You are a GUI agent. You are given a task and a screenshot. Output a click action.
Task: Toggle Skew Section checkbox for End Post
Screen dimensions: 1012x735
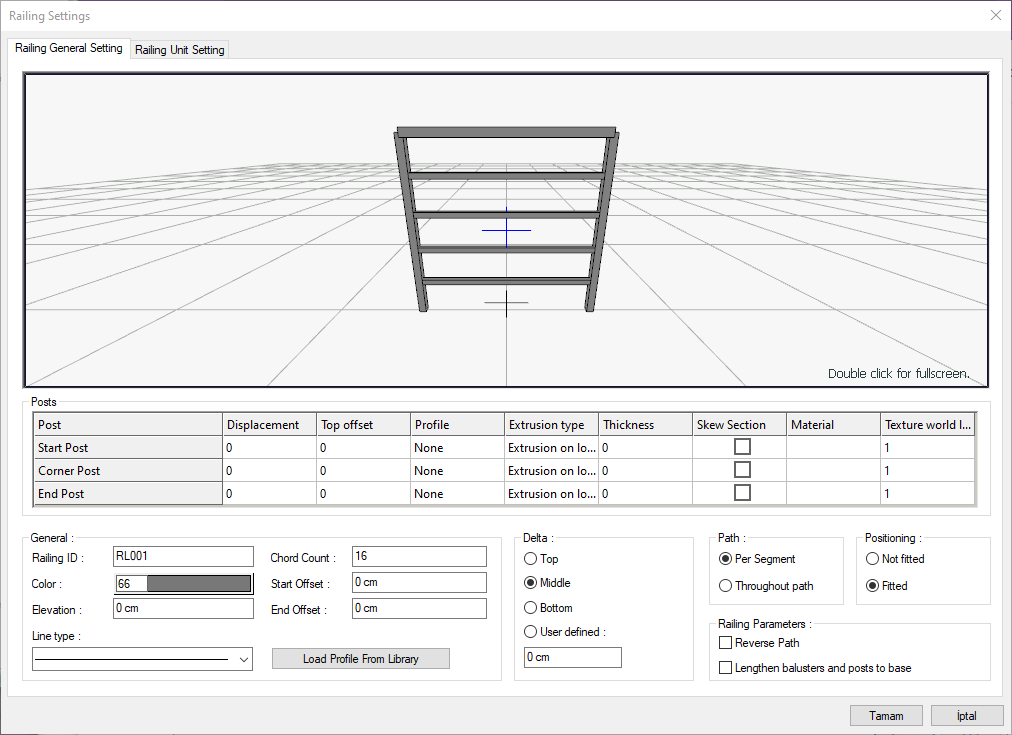(x=742, y=493)
